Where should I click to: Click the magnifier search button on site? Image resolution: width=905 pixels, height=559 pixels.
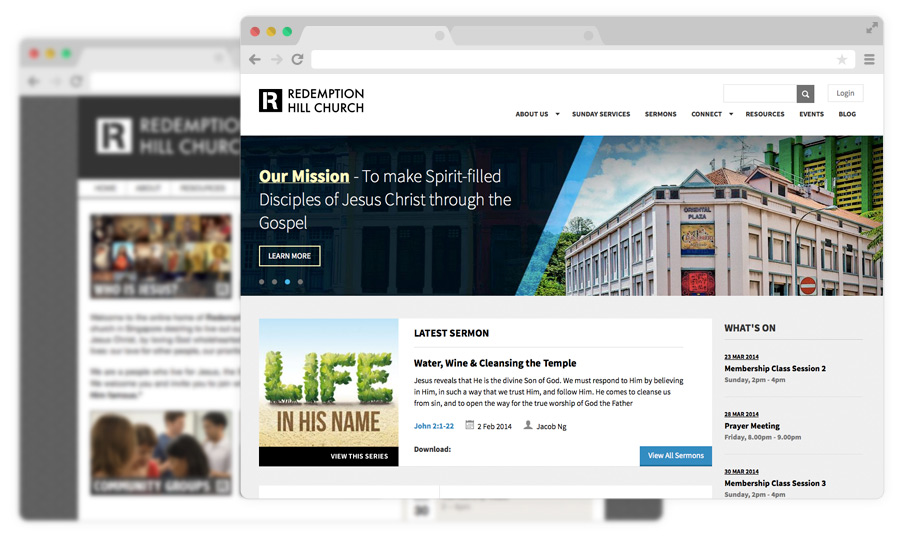pyautogui.click(x=805, y=93)
